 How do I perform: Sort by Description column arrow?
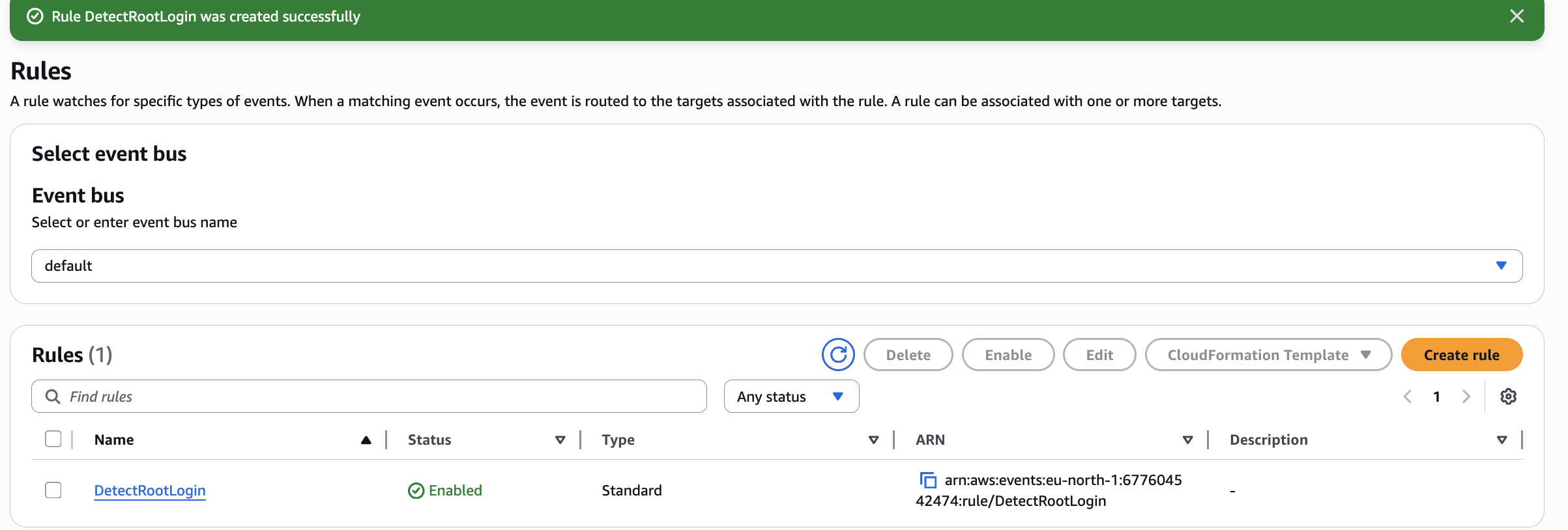point(1502,440)
